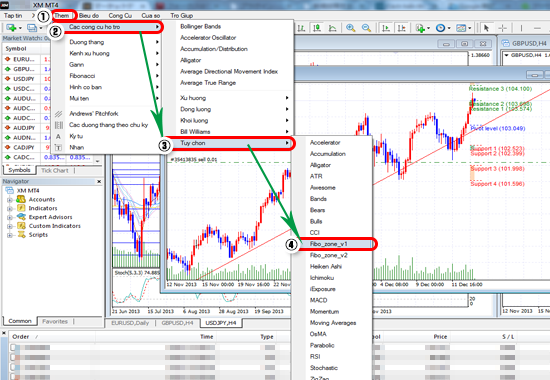
Task: Tick the third order row checkbox
Action: pos(13,367)
